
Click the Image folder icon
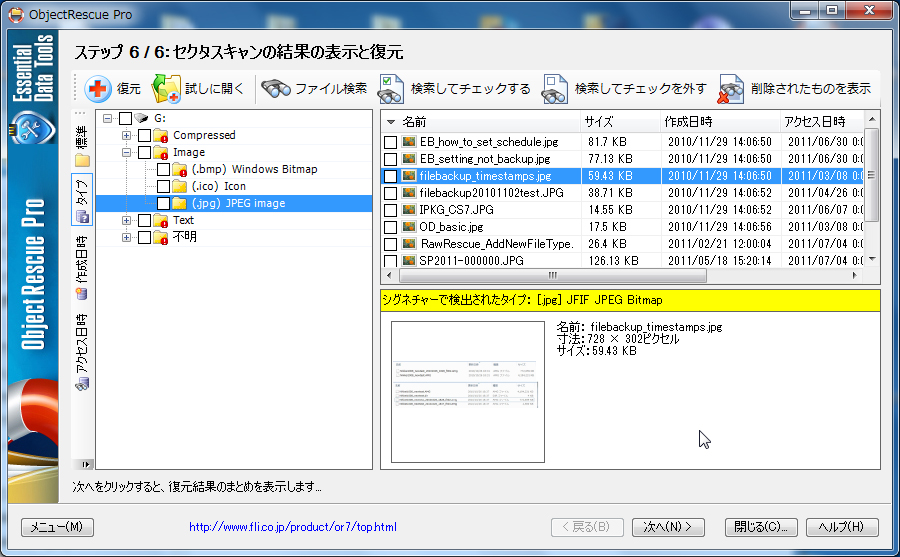160,153
